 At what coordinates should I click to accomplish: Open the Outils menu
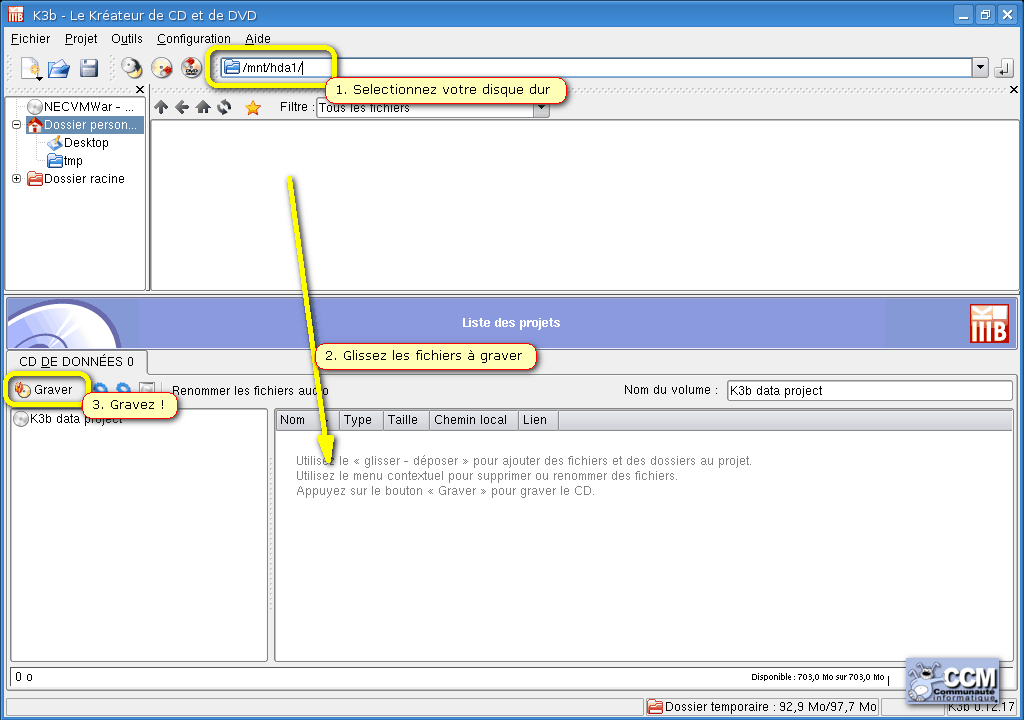[127, 39]
